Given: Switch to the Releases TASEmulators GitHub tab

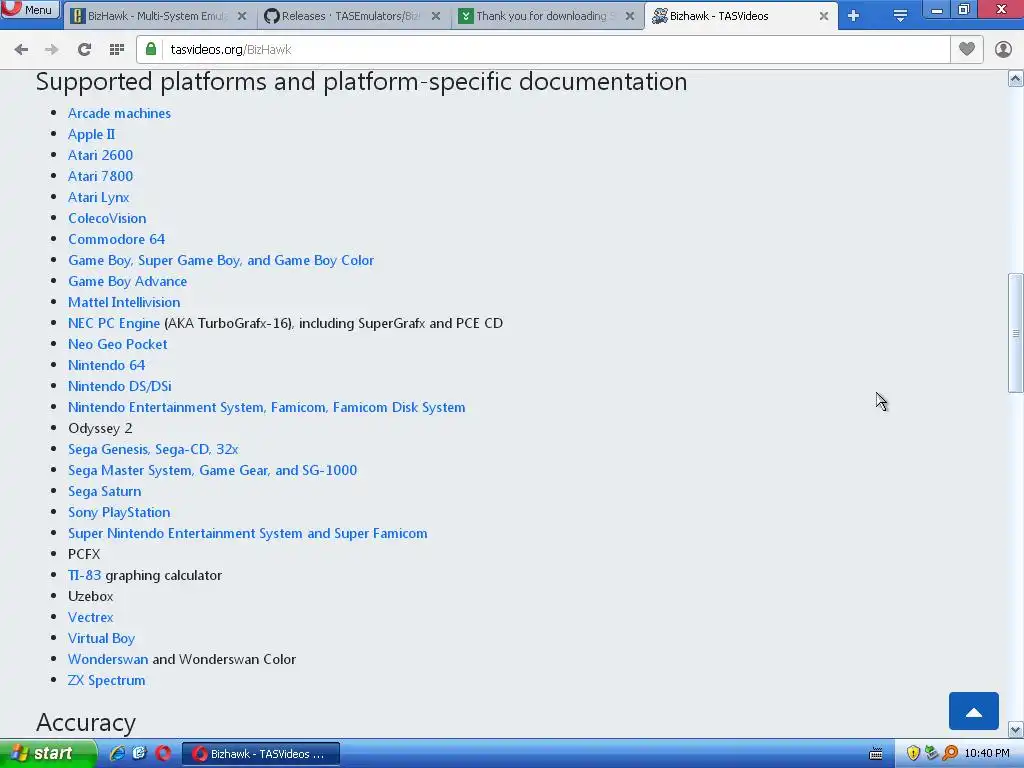Looking at the screenshot, I should [353, 16].
